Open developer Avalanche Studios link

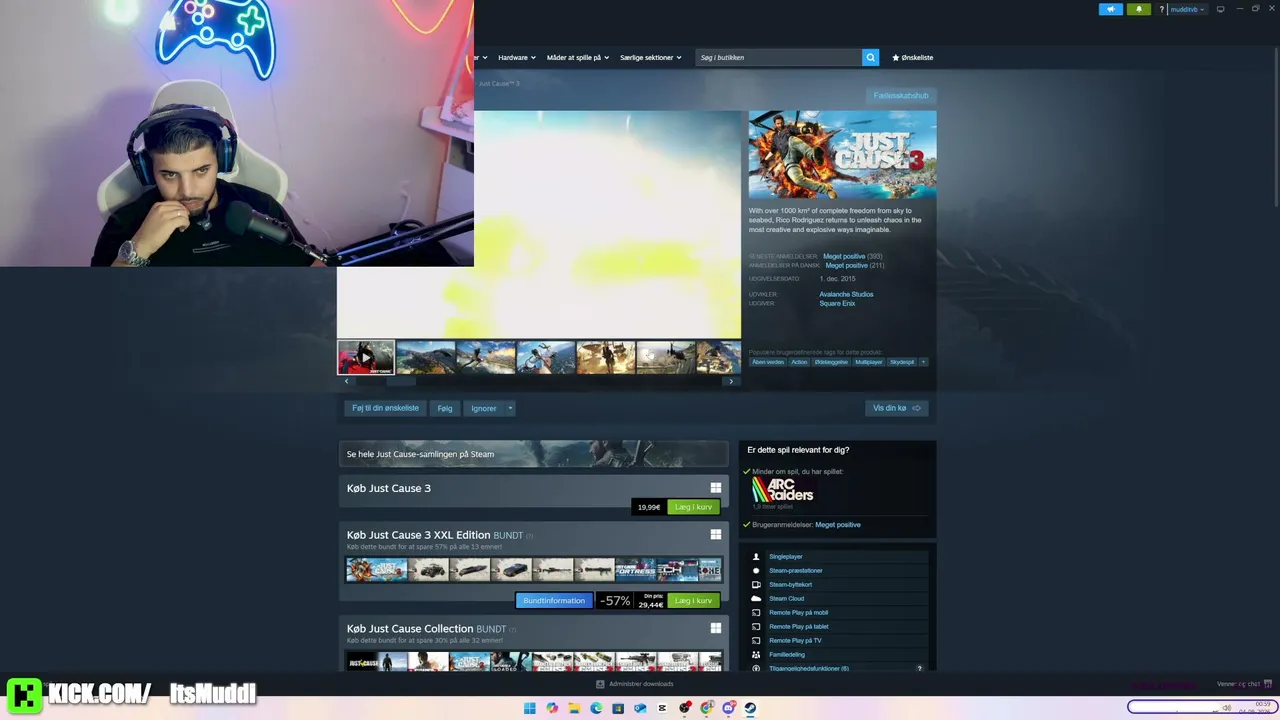point(846,294)
